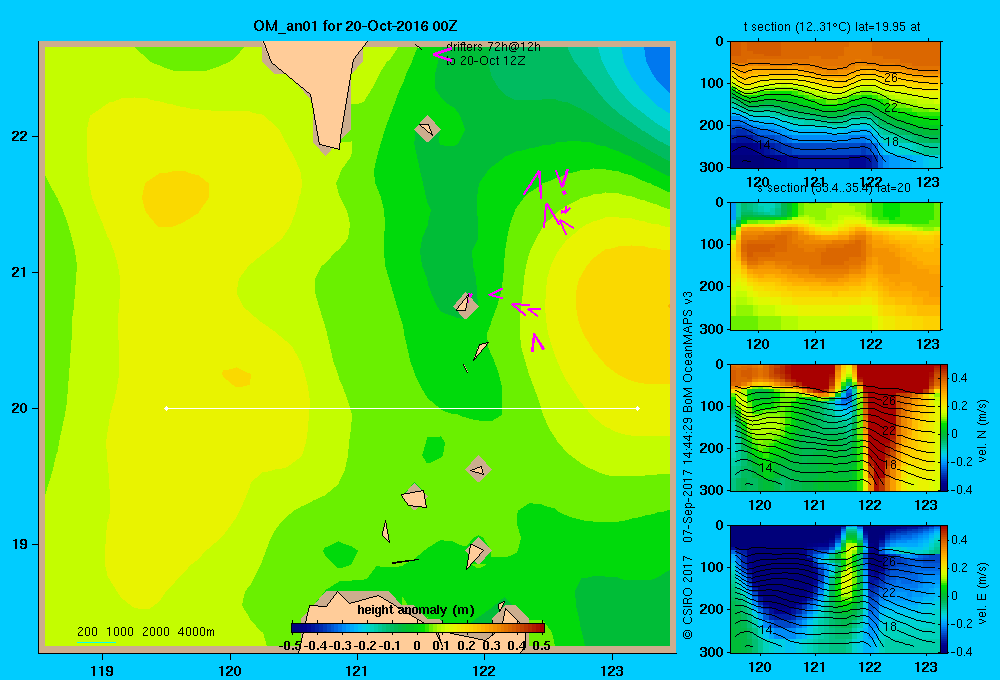Click longitude label 119 on main map

point(102,670)
